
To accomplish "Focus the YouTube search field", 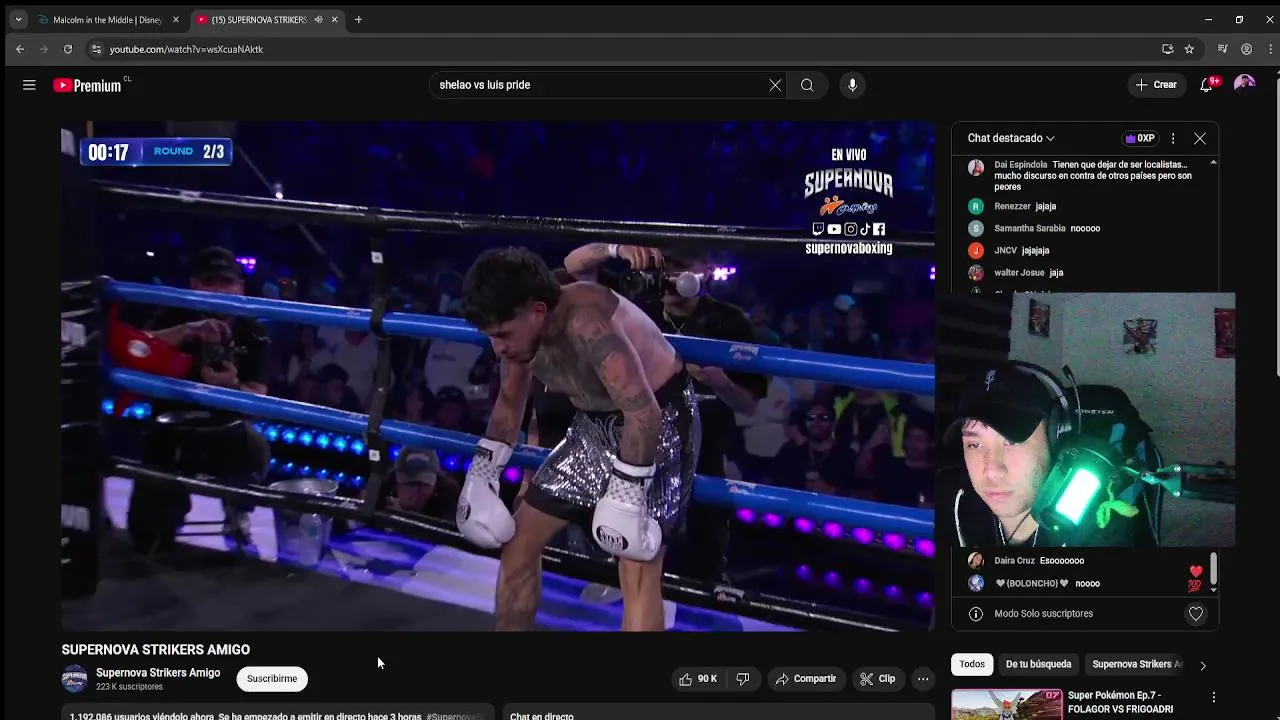I will click(x=600, y=85).
